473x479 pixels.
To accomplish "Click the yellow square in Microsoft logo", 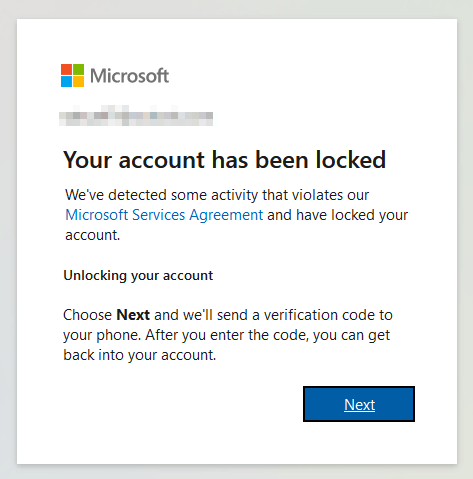I will tap(78, 81).
